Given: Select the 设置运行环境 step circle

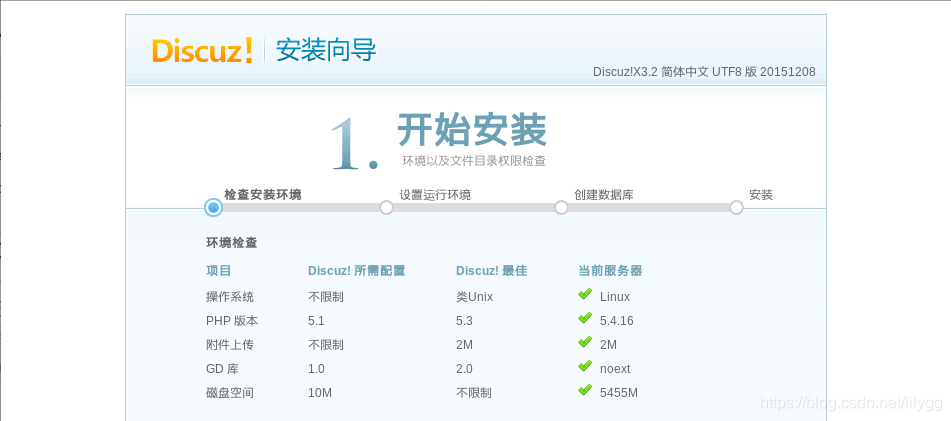Looking at the screenshot, I should tap(386, 207).
